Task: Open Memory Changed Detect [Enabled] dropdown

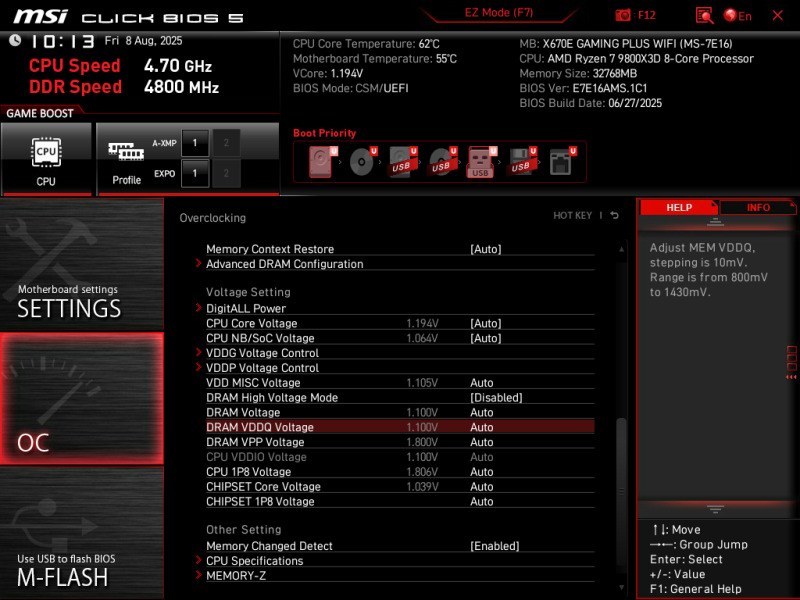Action: point(494,546)
